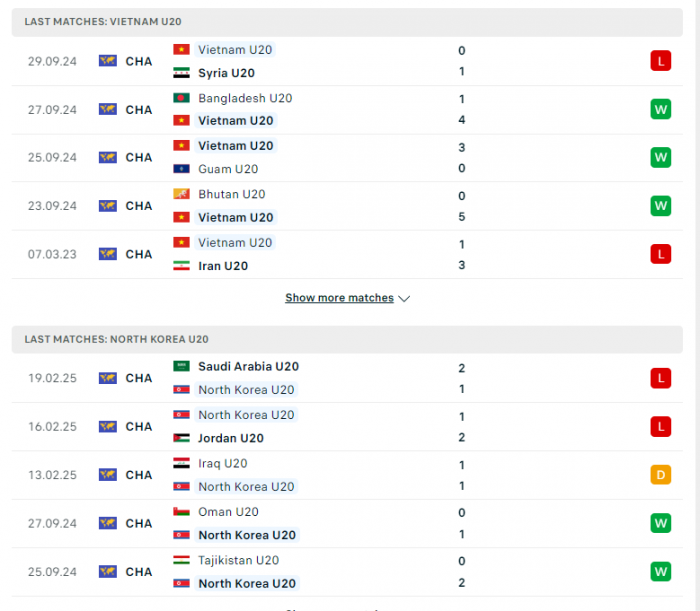The height and width of the screenshot is (611, 700).
Task: Click the Guam U20 flag icon
Action: (181, 169)
